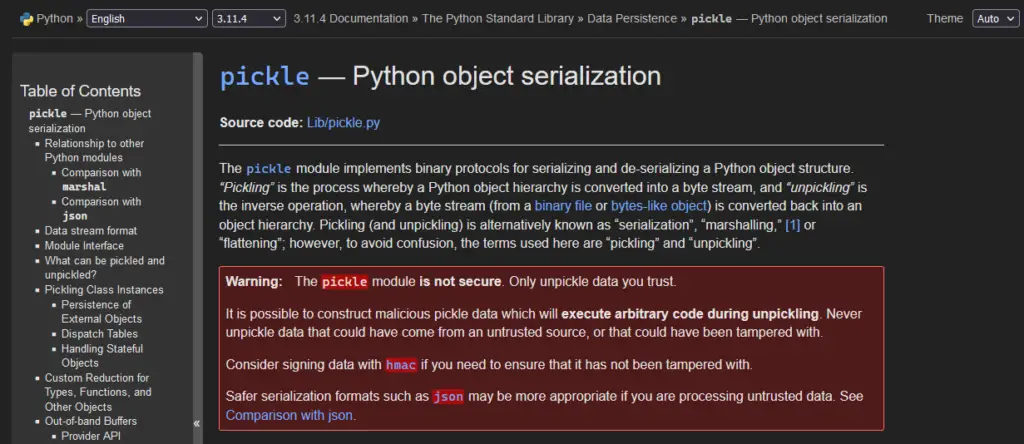Open hmac module link in warning
Screen dimensions: 1024x444
pos(401,365)
